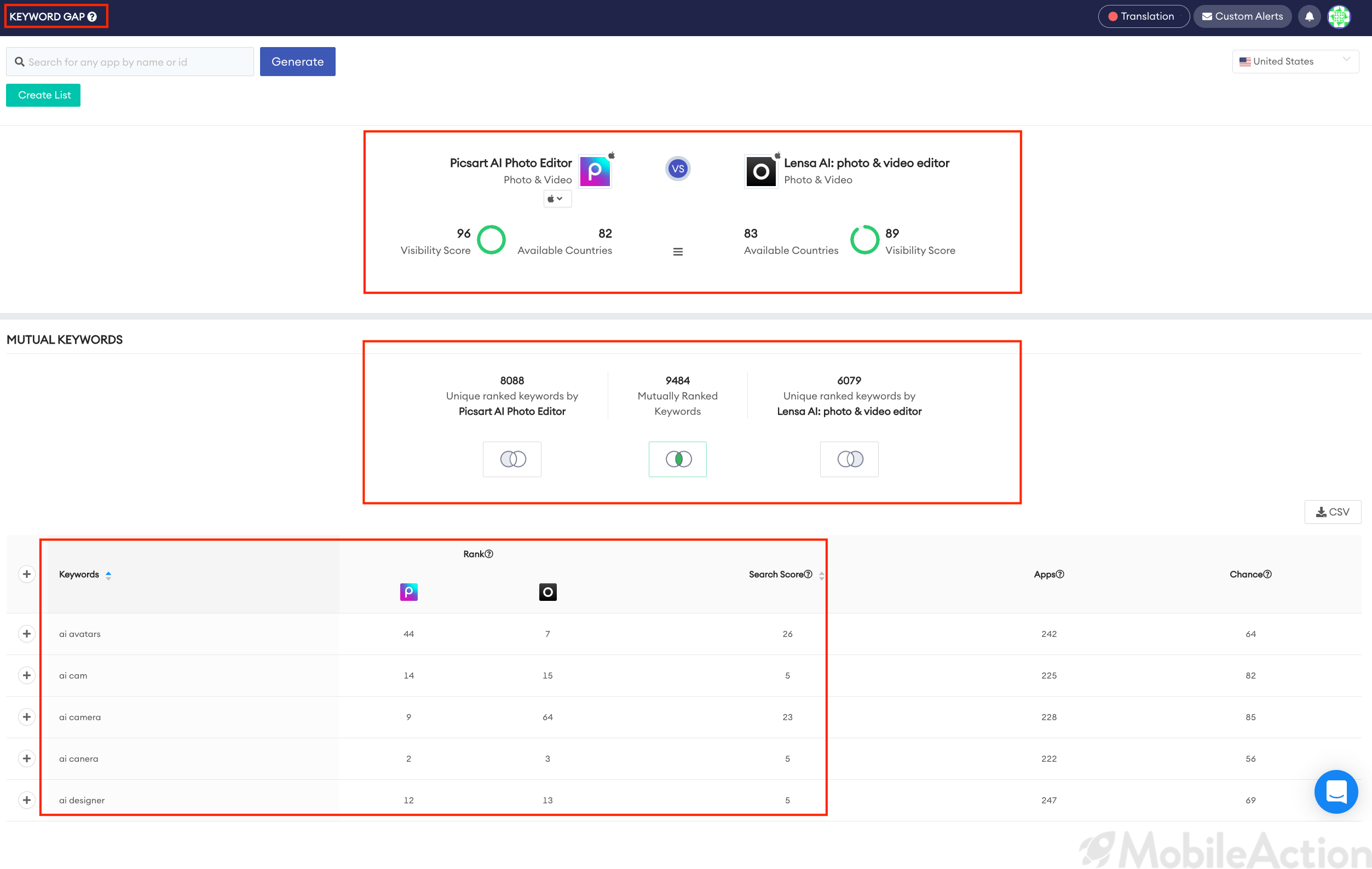Expand all rows with header plus button
1372x869 pixels.
click(27, 574)
